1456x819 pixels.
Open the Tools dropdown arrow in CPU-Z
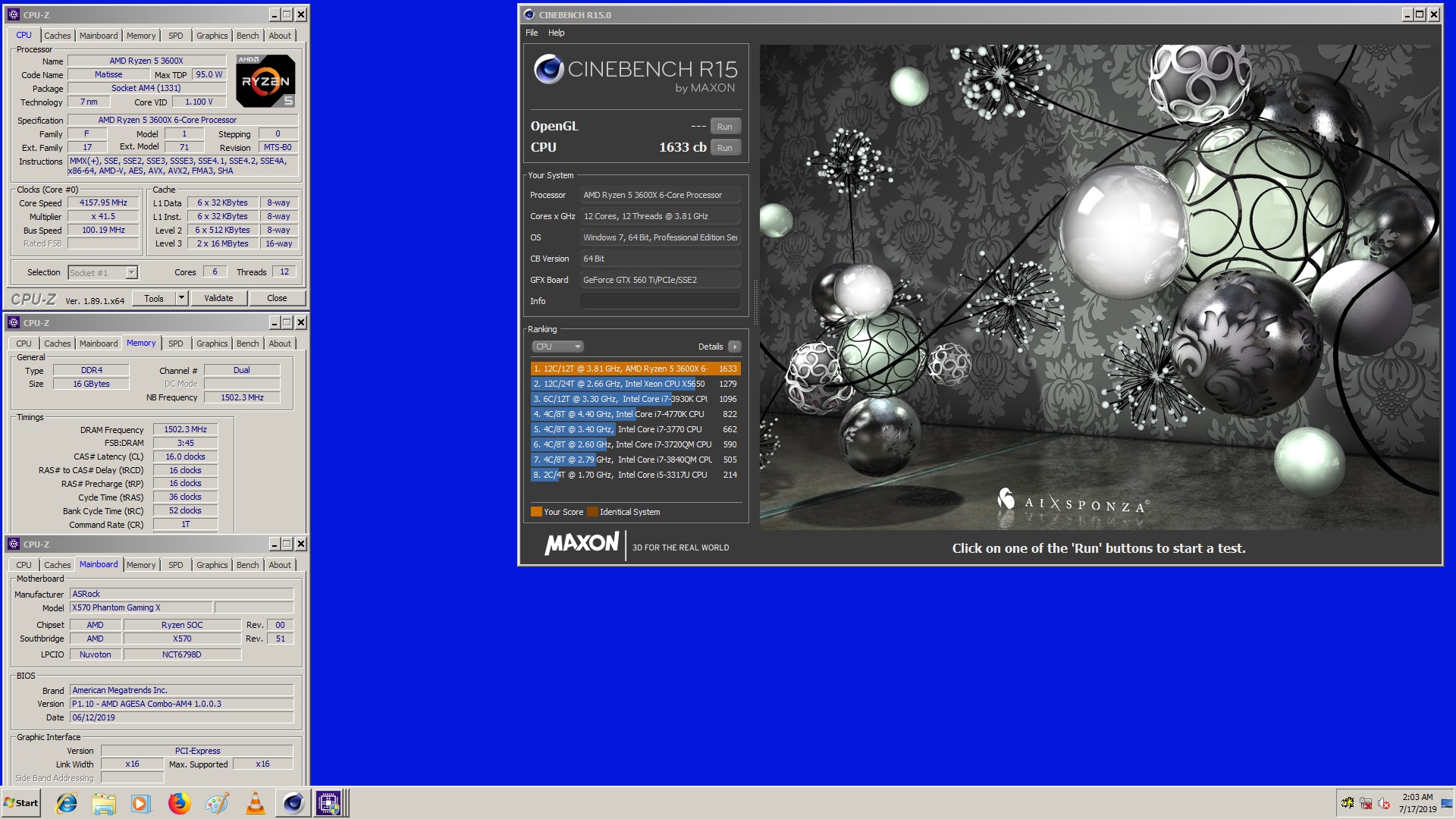point(182,298)
